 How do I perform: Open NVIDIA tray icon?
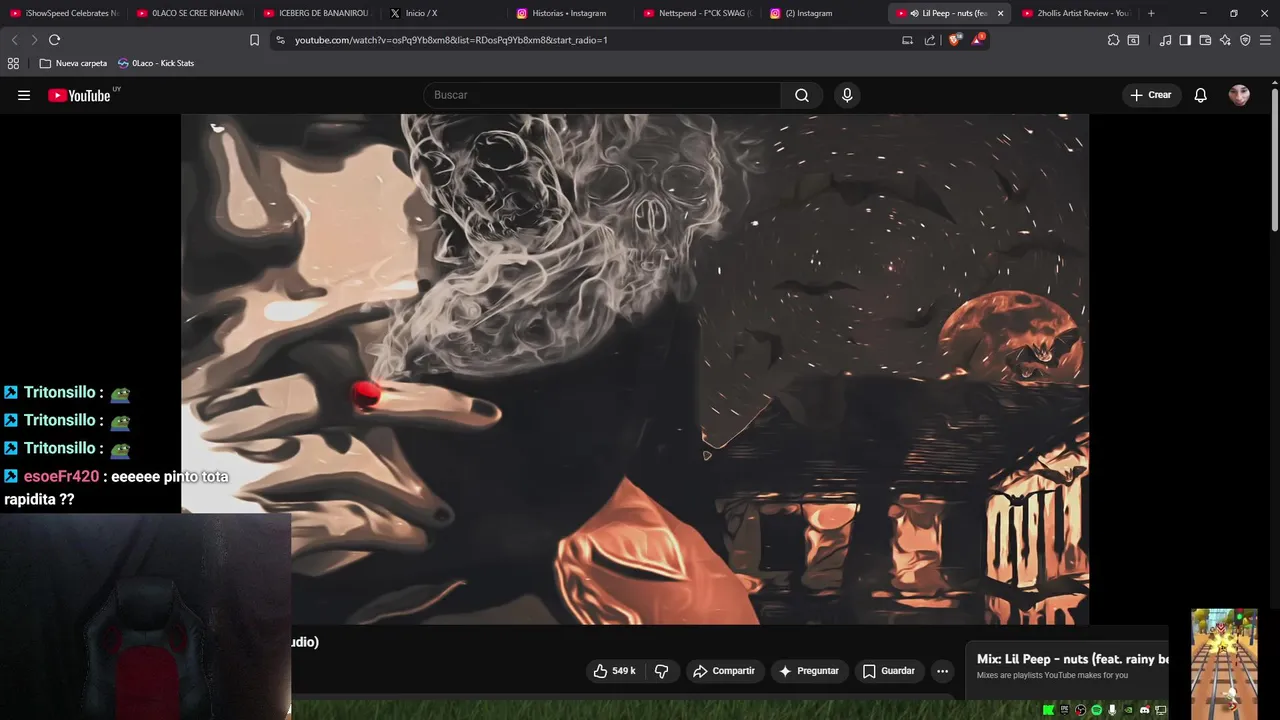pos(1128,710)
